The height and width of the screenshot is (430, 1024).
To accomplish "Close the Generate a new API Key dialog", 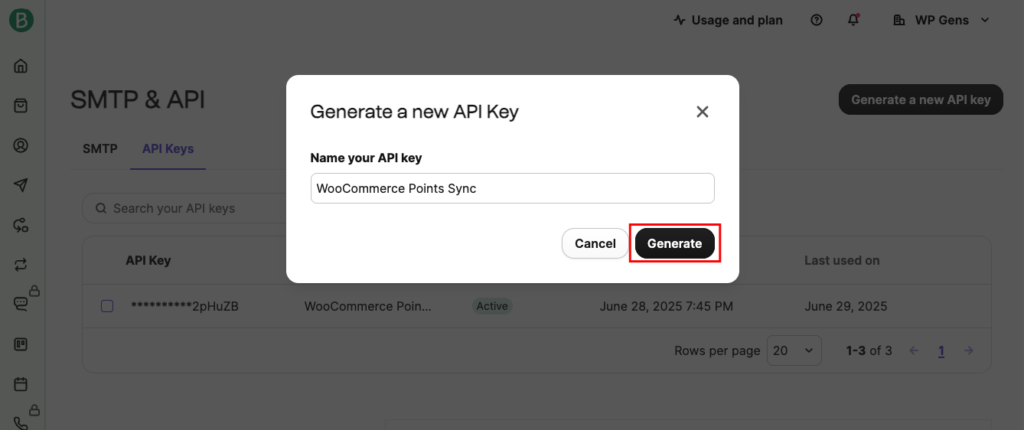I will click(702, 112).
